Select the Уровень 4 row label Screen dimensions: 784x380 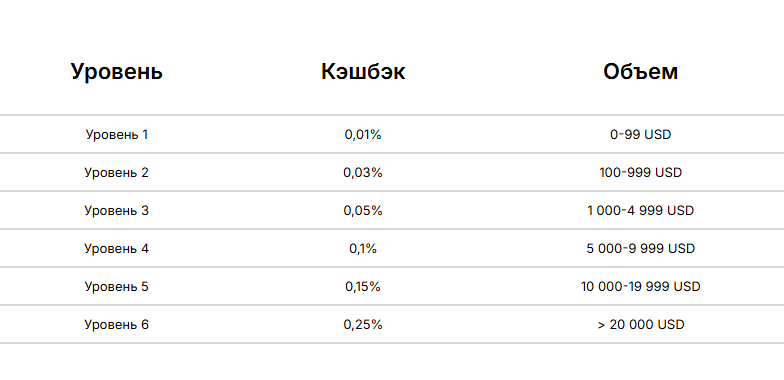(116, 248)
